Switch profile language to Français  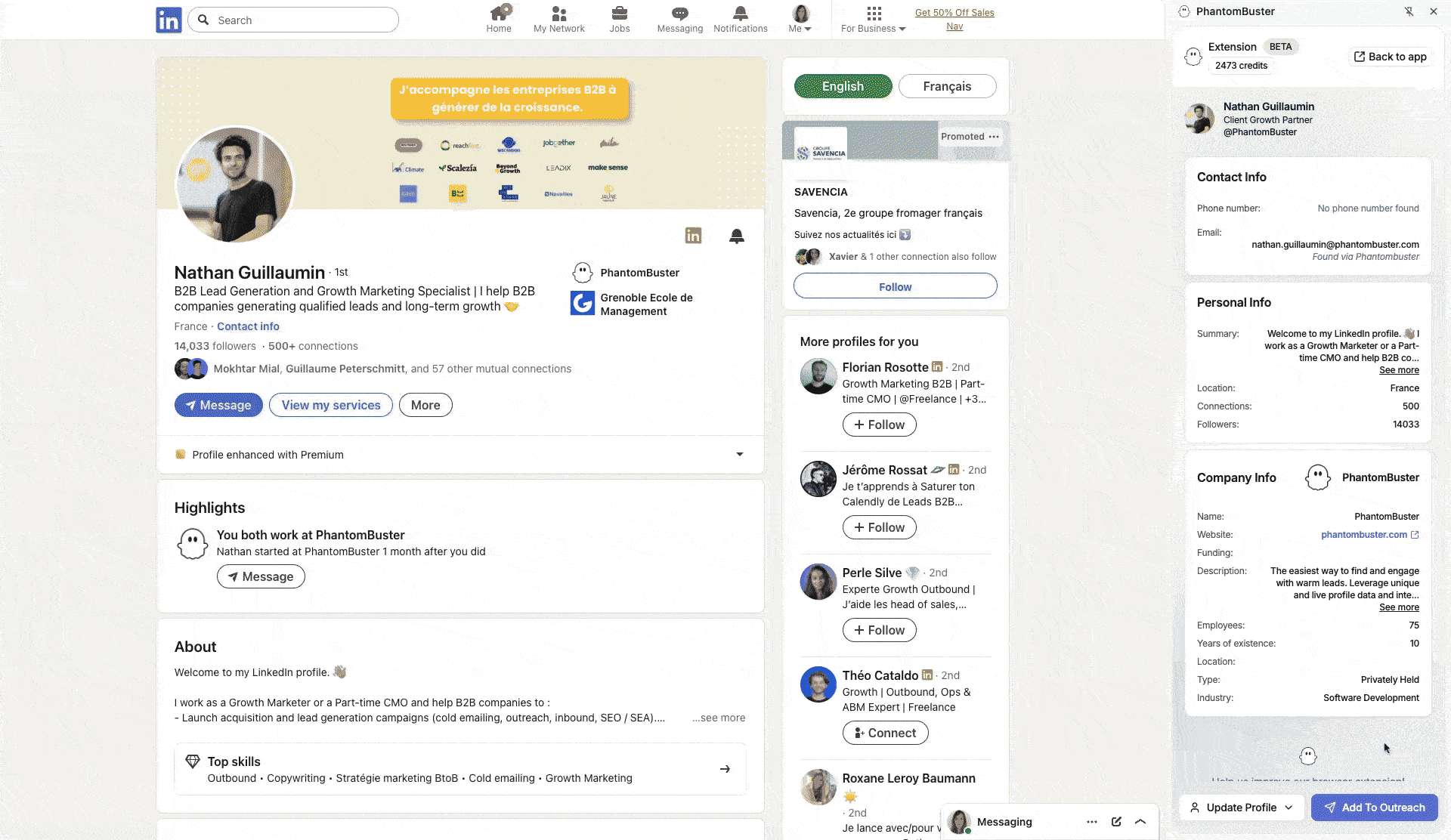coord(947,86)
